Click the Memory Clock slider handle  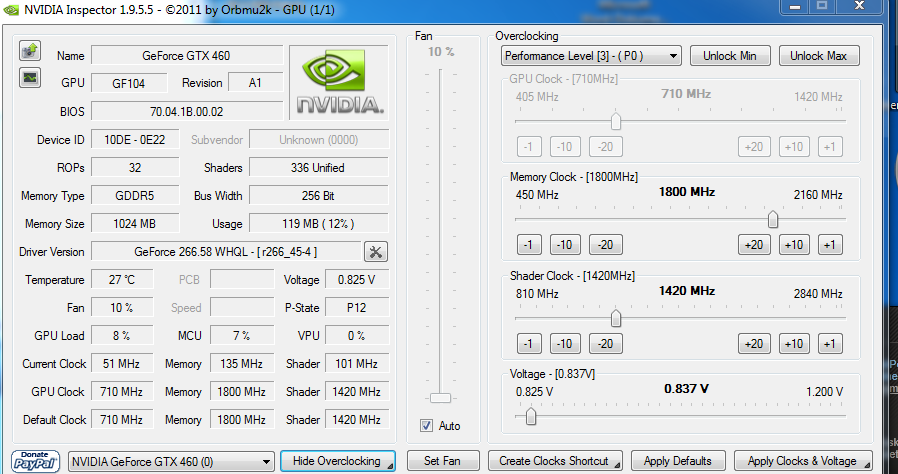(773, 219)
